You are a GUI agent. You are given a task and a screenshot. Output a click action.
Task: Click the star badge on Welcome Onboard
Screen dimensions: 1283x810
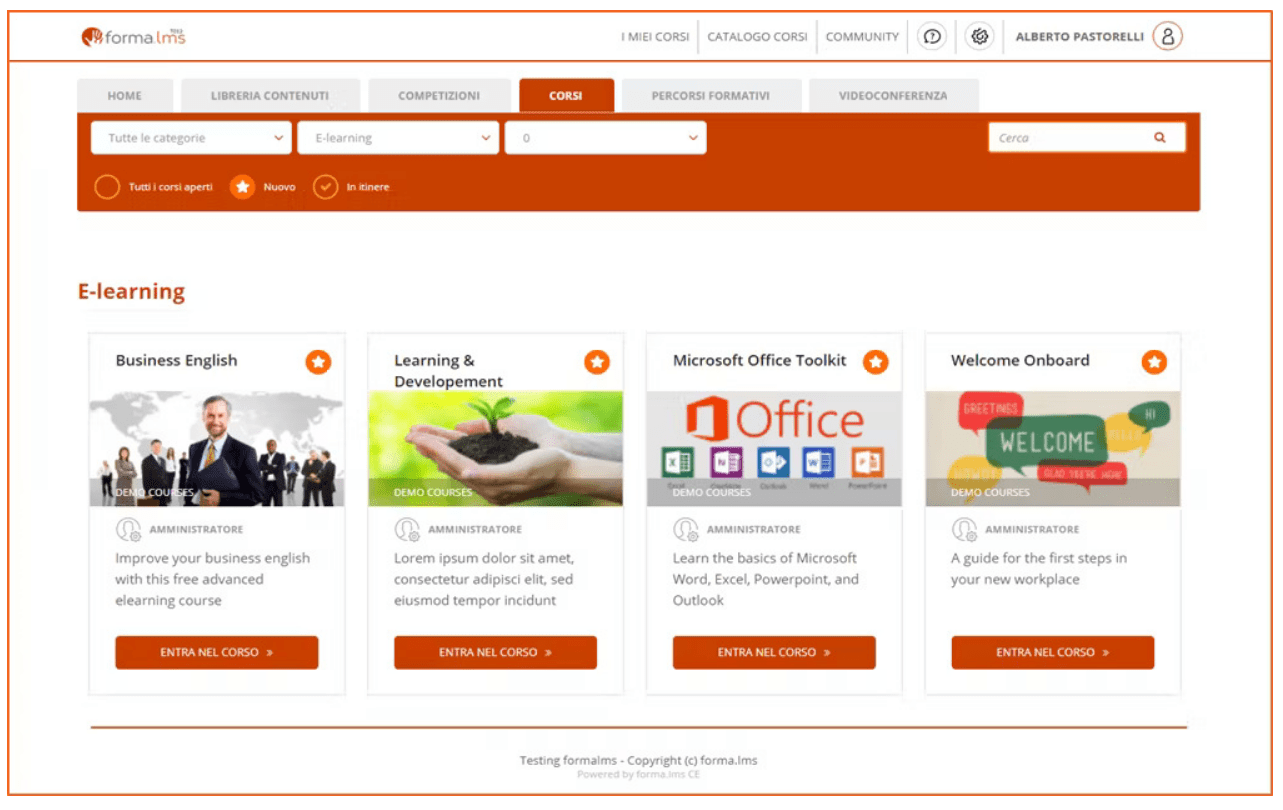tap(1154, 362)
